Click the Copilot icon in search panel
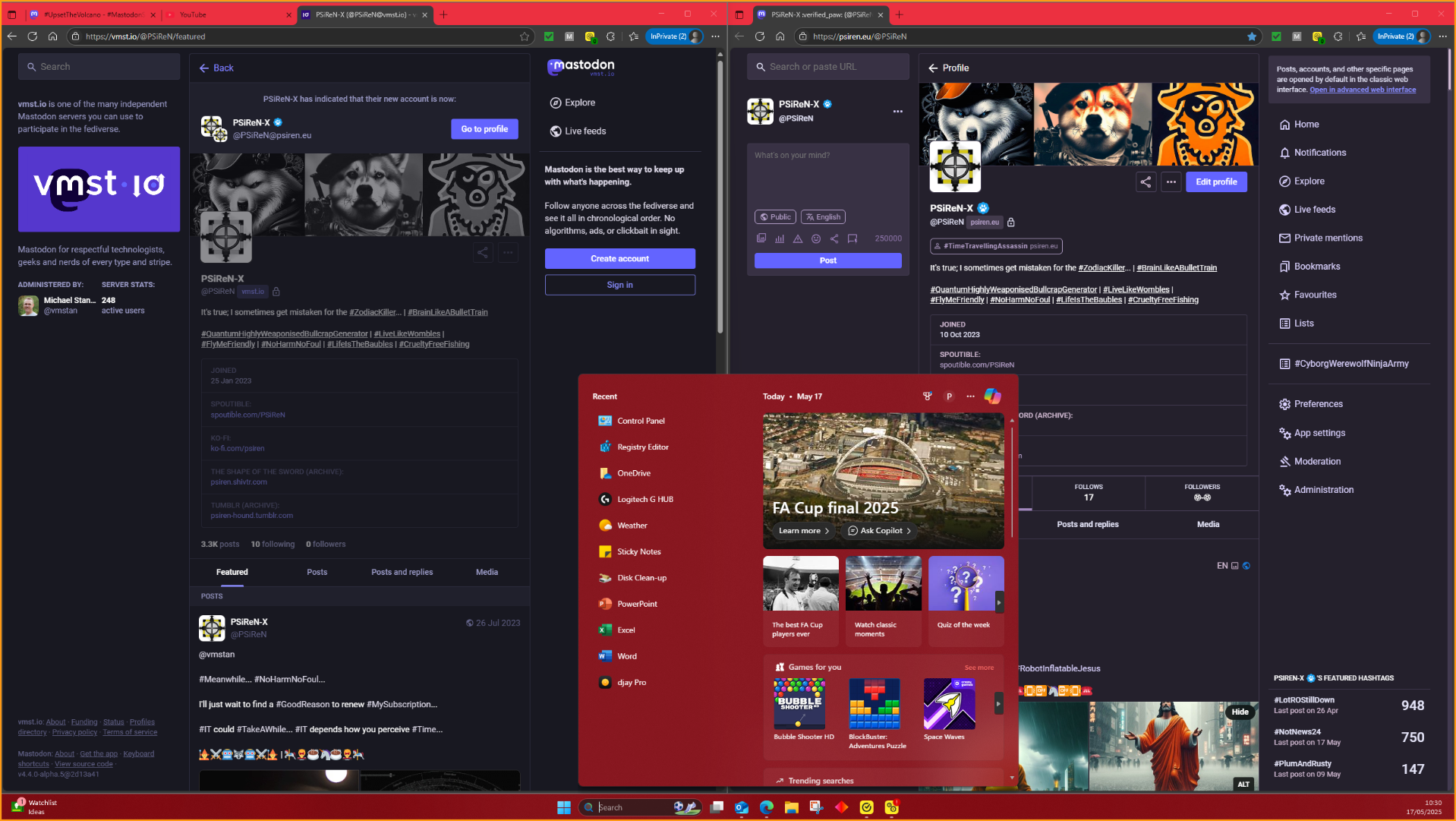 point(992,396)
